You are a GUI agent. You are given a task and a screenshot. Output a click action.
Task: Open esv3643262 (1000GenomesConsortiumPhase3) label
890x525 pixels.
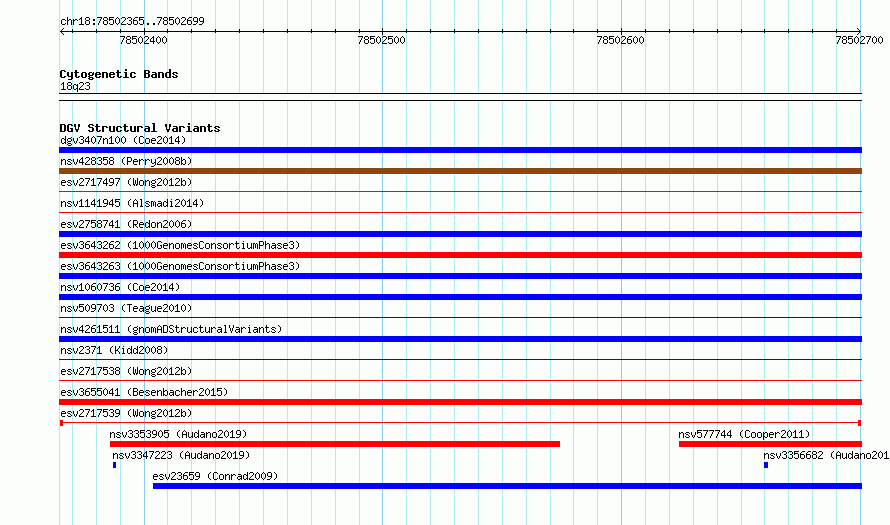coord(180,245)
